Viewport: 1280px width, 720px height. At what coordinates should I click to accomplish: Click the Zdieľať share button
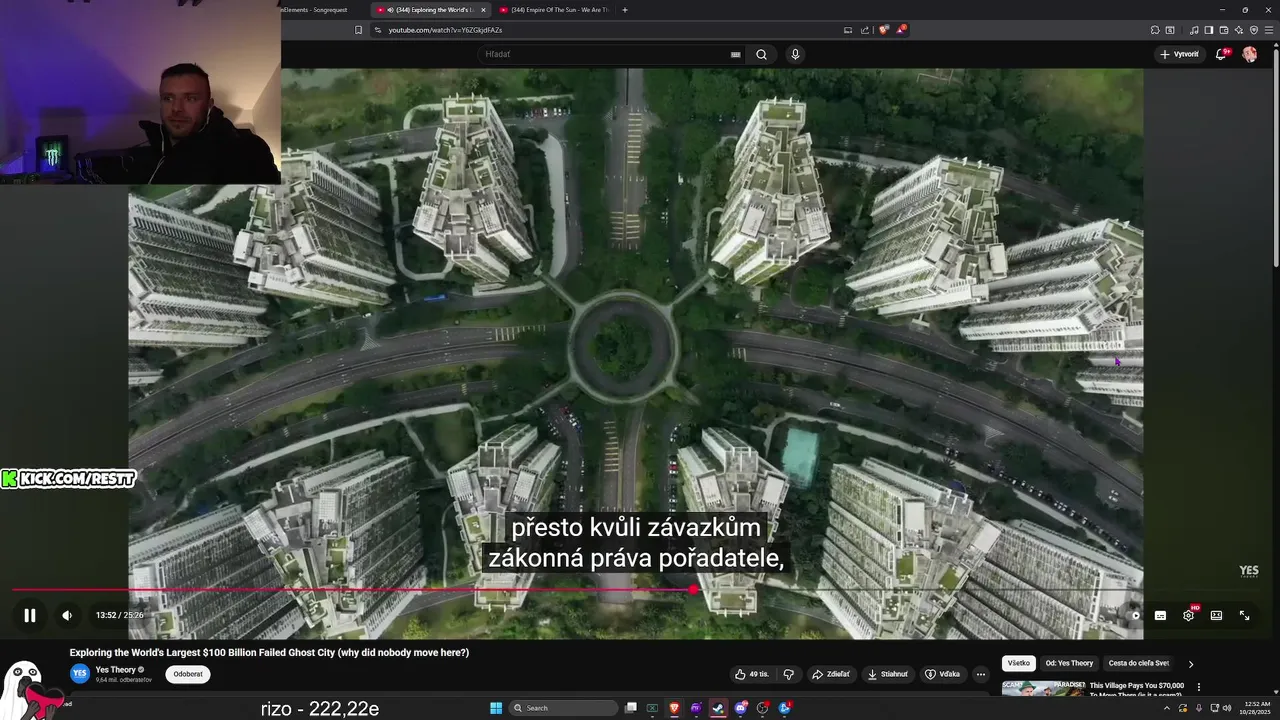831,674
